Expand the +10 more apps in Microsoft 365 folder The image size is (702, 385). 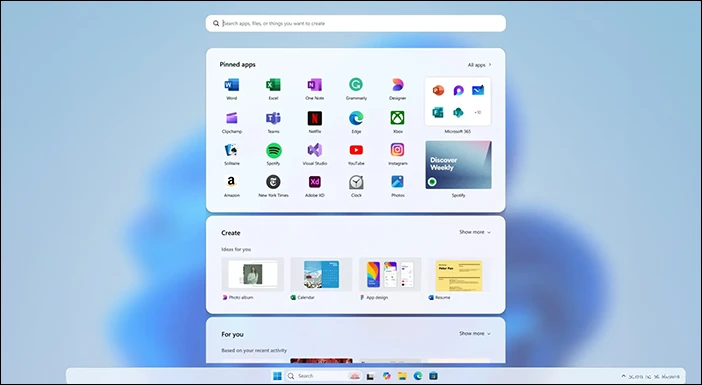point(478,112)
